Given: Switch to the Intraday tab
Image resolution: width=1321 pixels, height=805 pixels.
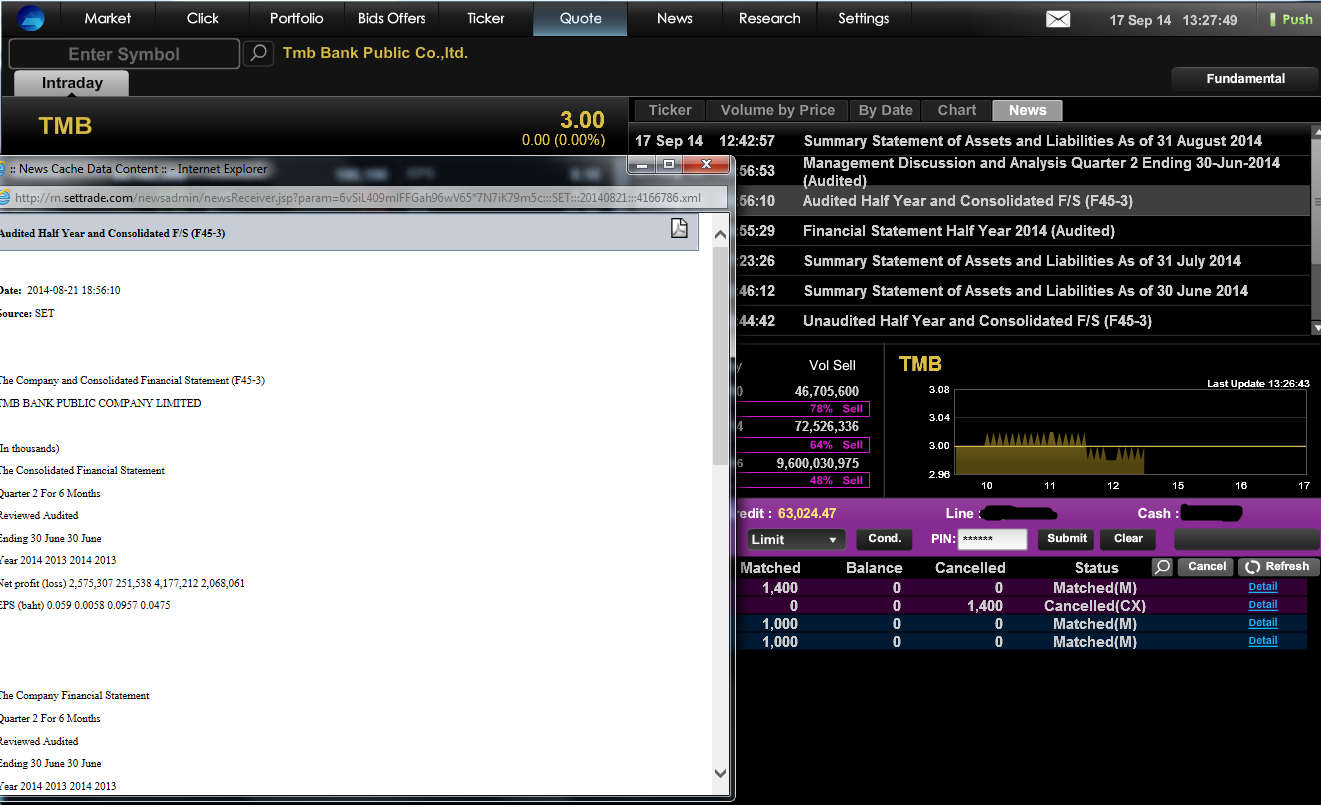Looking at the screenshot, I should (72, 84).
